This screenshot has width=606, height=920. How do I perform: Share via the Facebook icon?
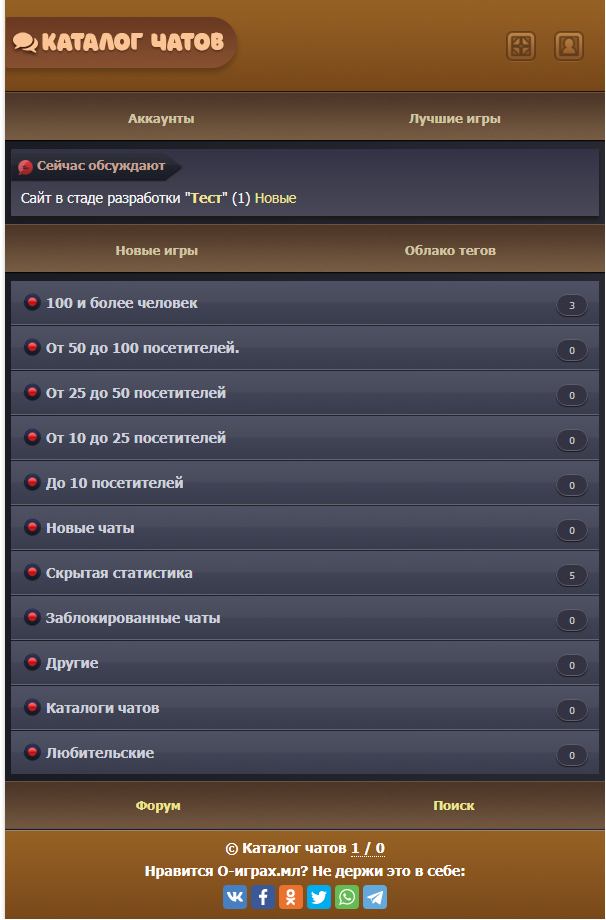(x=263, y=897)
